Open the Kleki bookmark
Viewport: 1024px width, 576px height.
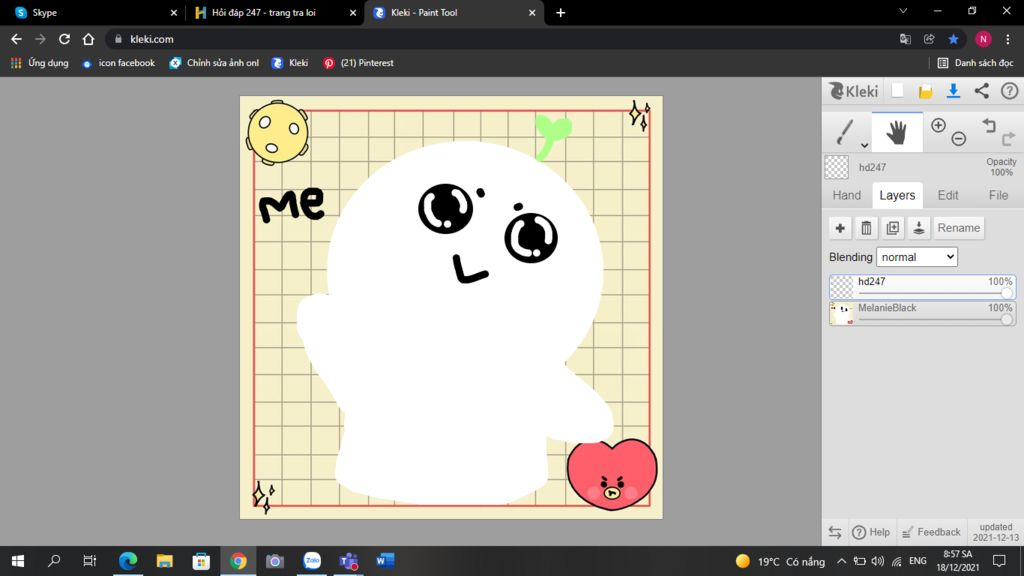(290, 63)
